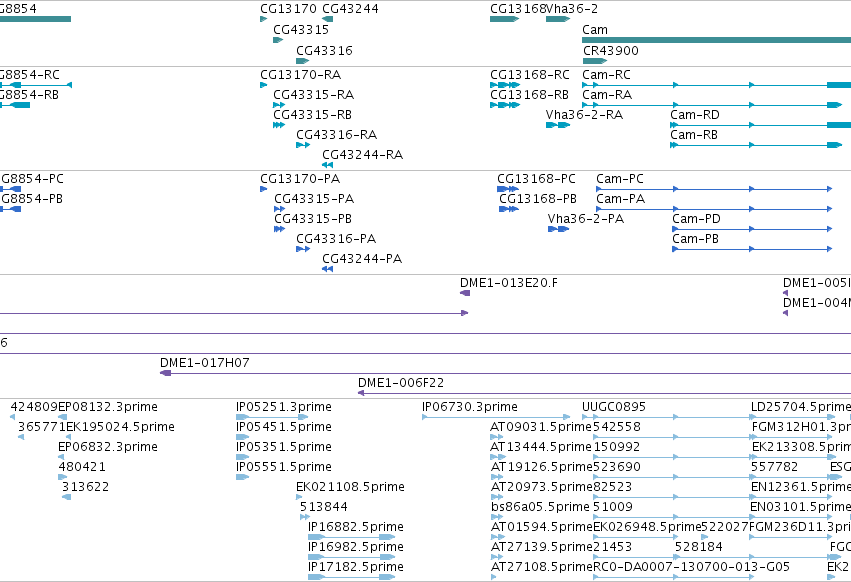The height and width of the screenshot is (582, 851).
Task: Select the CG43315 gene feature
Action: [x=278, y=40]
